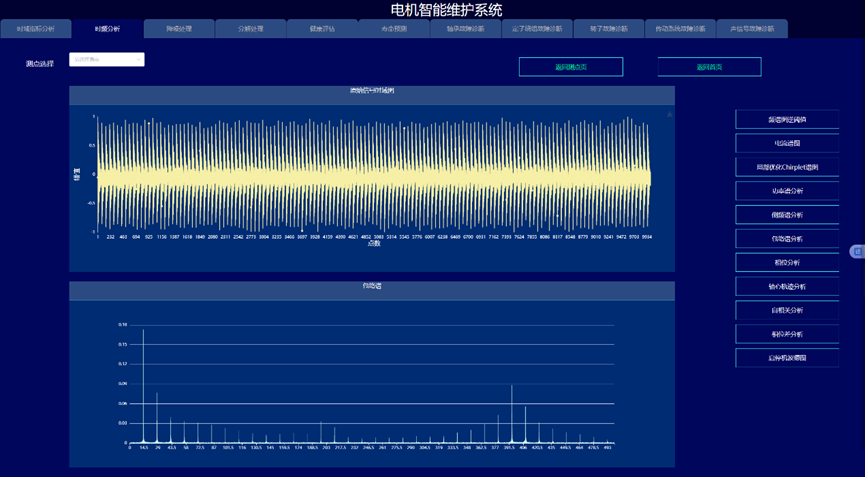
Task: Click the floating widget icon at right edge
Action: pos(857,251)
